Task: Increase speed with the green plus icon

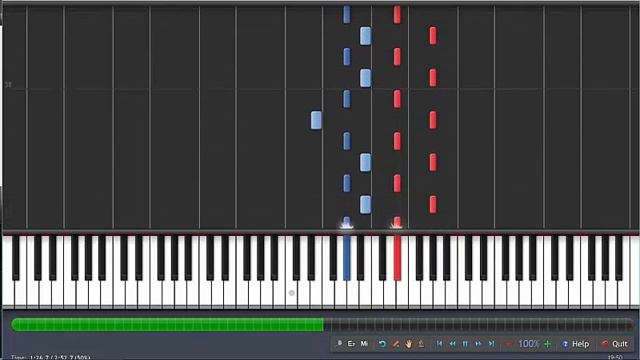Action: tap(548, 344)
